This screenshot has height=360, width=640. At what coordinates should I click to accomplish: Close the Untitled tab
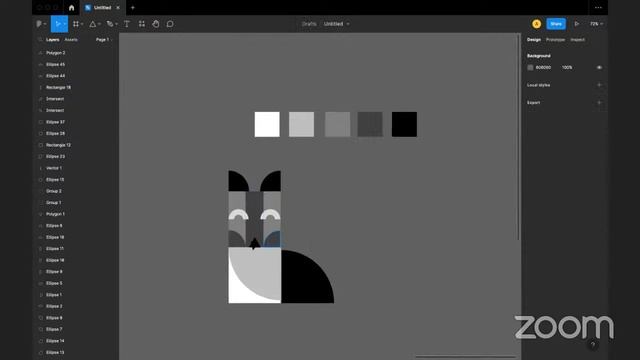pos(118,8)
